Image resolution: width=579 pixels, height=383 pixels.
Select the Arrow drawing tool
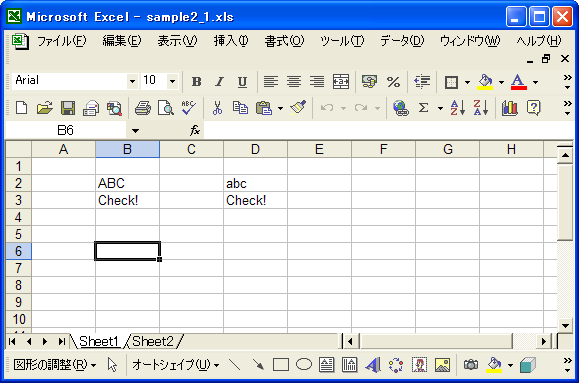click(258, 365)
